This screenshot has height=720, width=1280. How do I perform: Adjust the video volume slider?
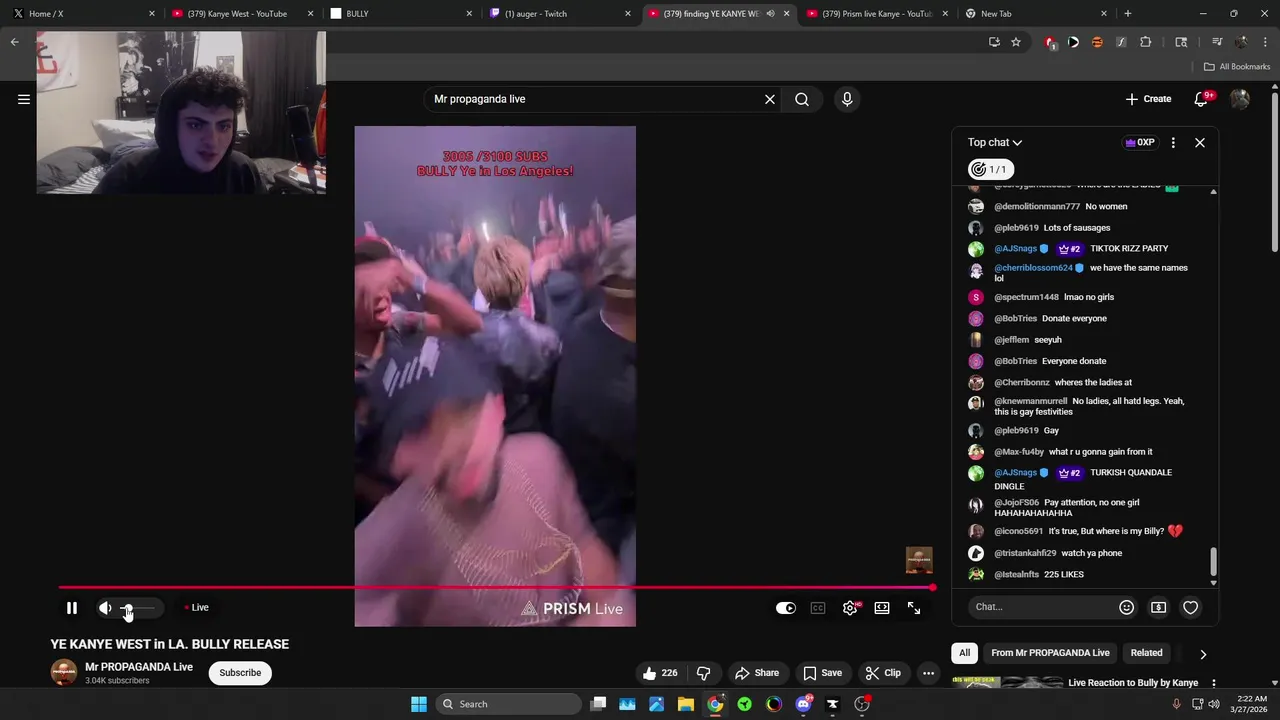(138, 608)
